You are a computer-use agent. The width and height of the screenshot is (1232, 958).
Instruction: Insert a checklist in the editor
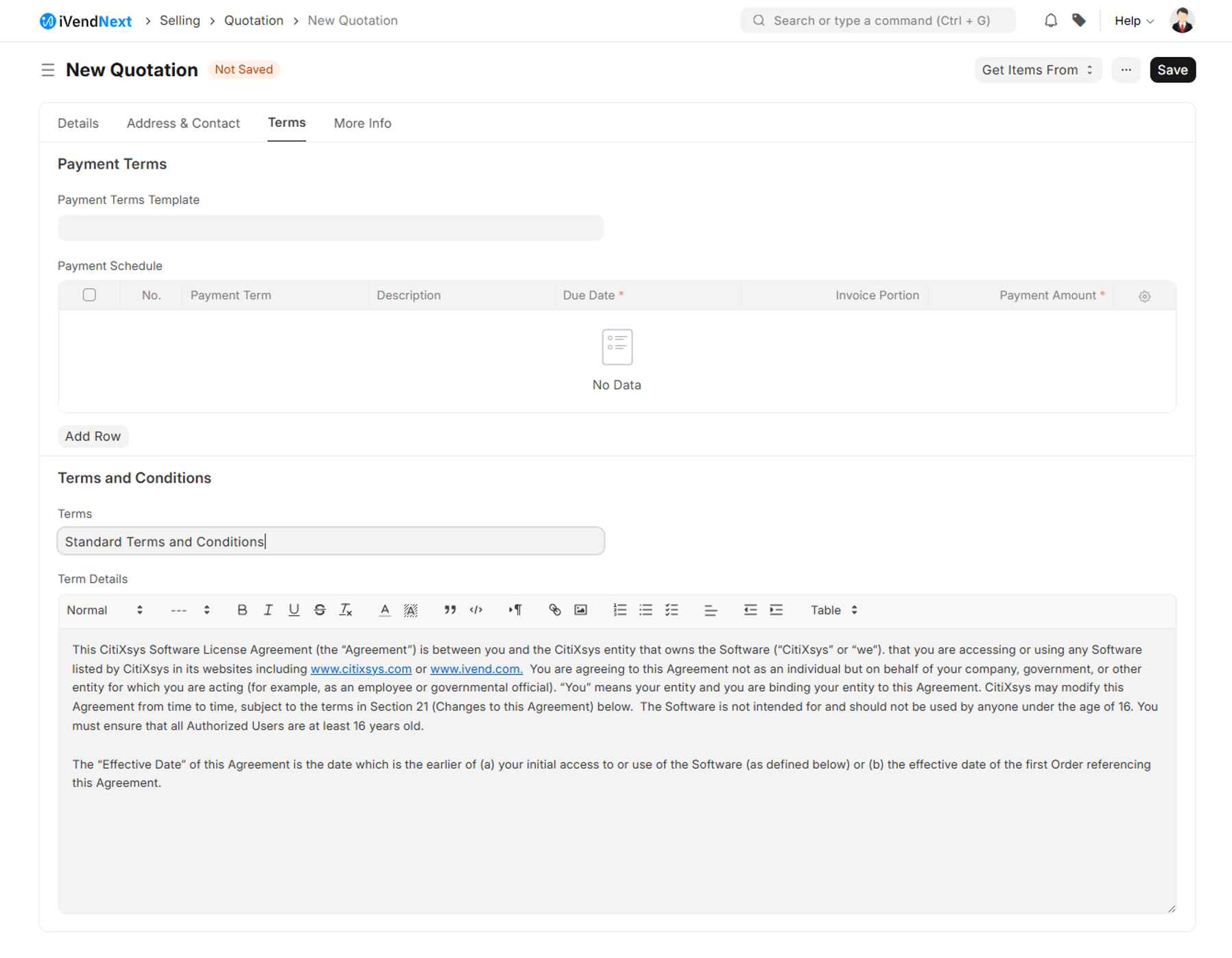(x=672, y=610)
